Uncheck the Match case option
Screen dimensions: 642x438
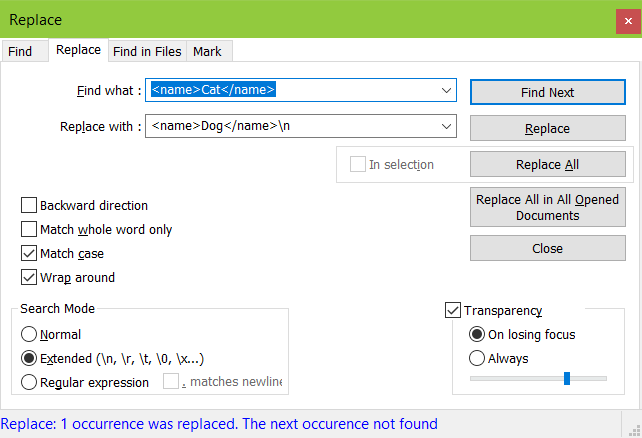click(29, 253)
